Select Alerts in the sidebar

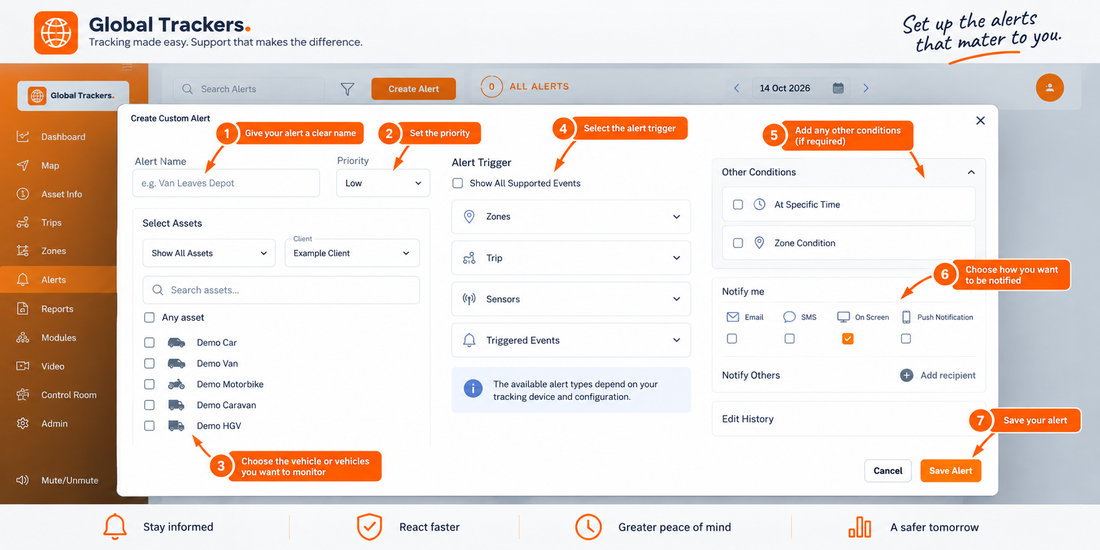[59, 279]
